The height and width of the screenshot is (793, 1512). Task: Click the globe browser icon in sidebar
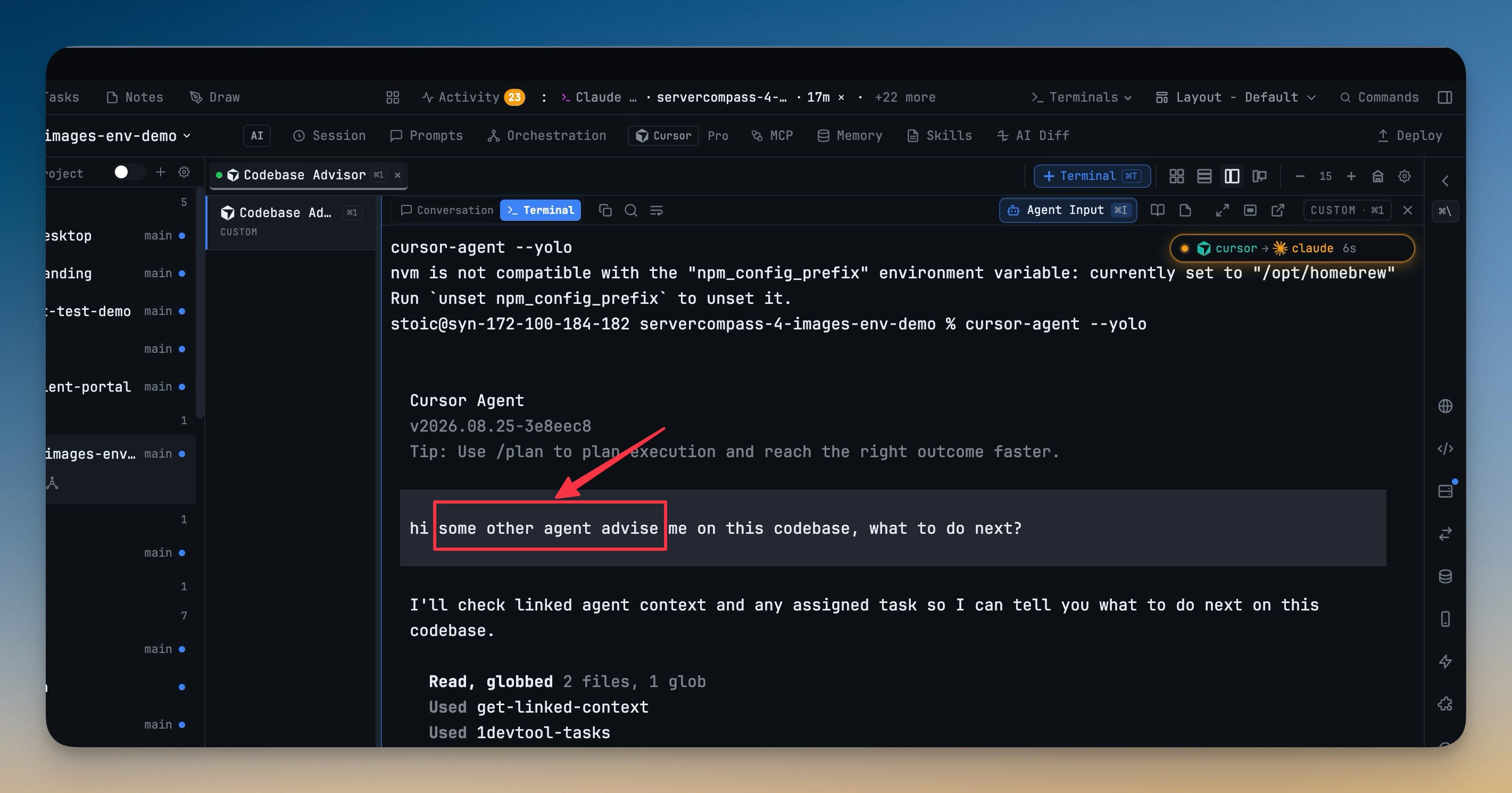click(x=1445, y=406)
